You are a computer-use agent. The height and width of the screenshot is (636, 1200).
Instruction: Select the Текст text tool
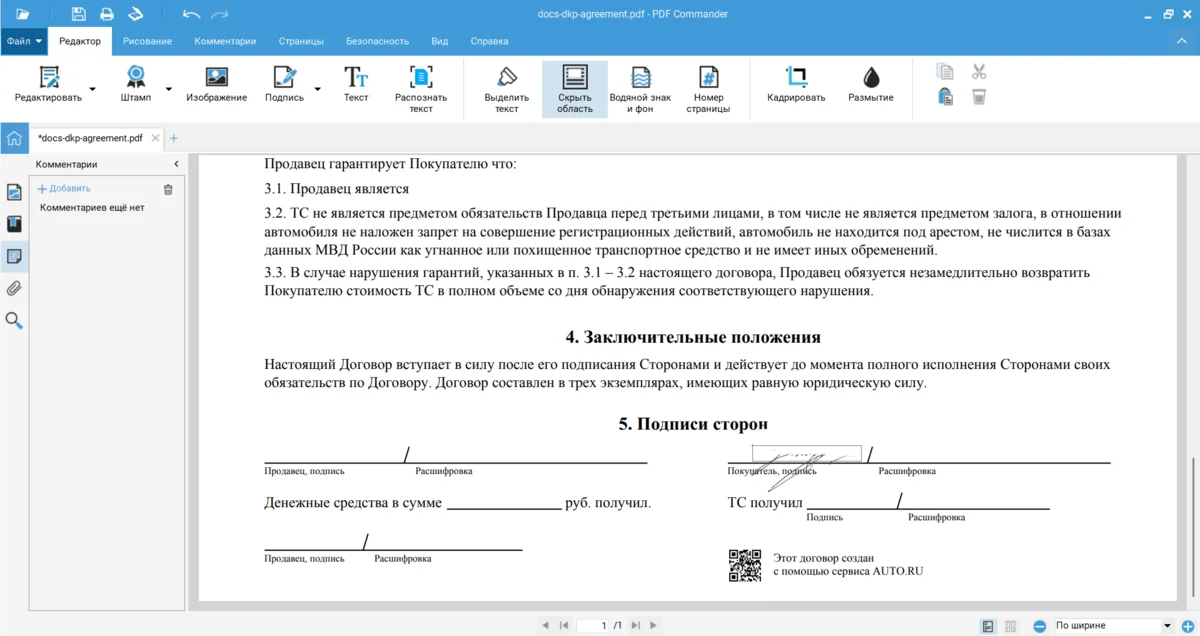pos(356,86)
